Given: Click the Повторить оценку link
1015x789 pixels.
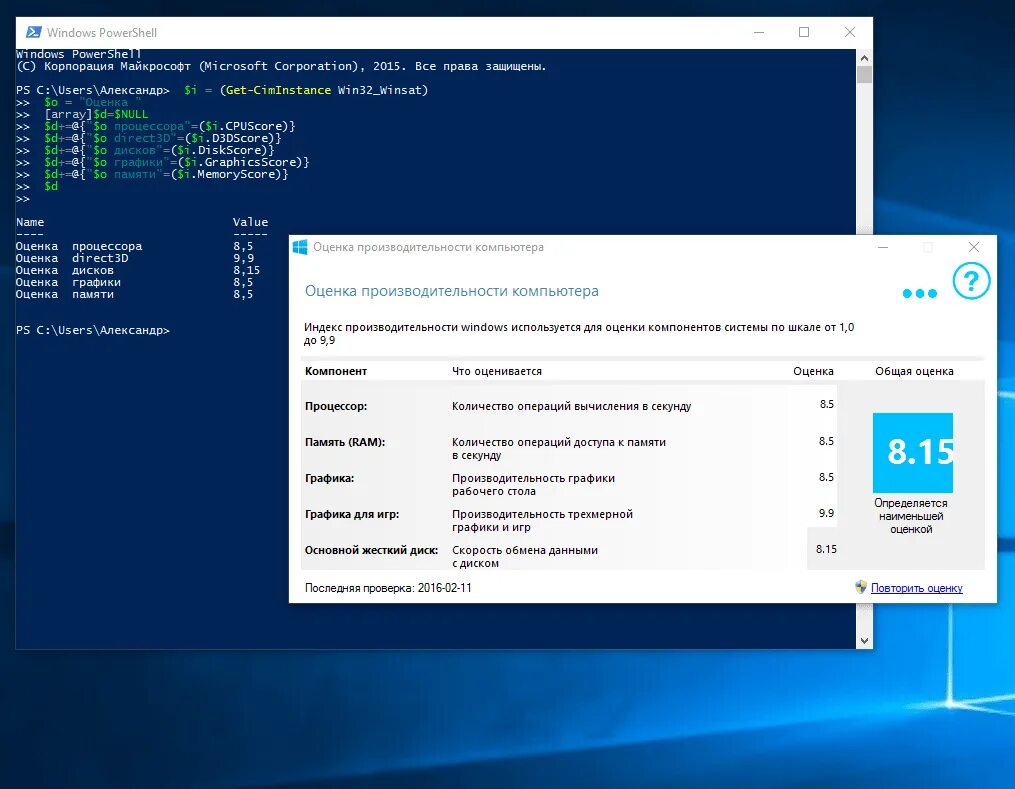Looking at the screenshot, I should coord(916,588).
